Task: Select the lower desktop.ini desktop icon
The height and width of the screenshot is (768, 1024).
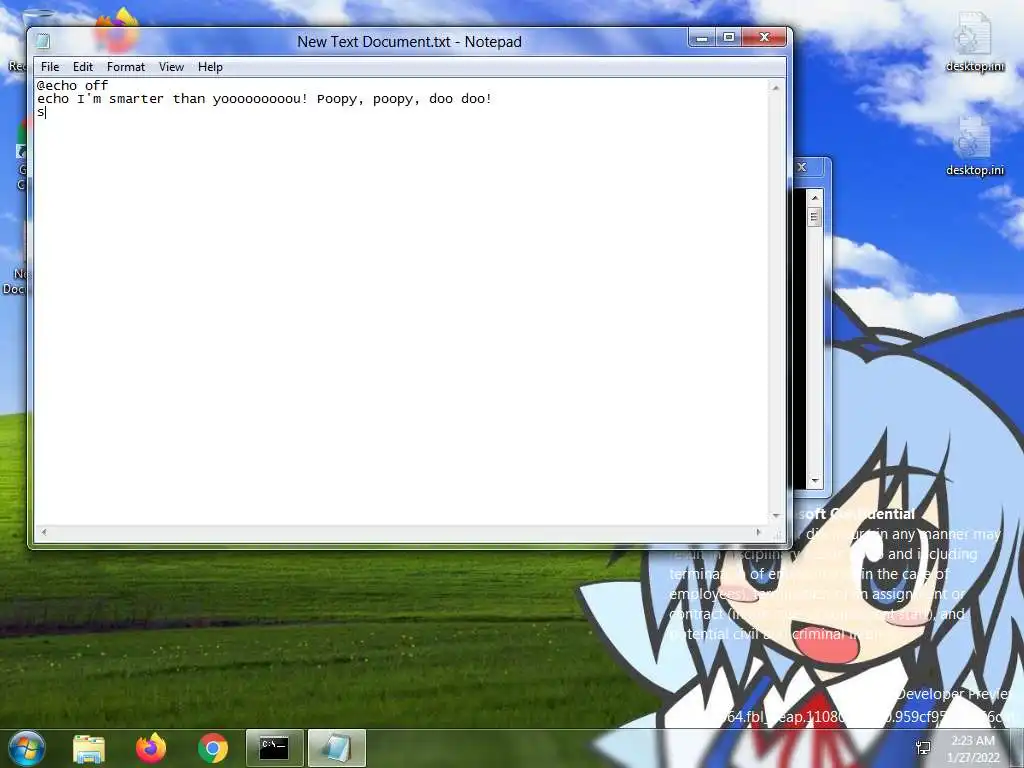Action: (x=974, y=146)
